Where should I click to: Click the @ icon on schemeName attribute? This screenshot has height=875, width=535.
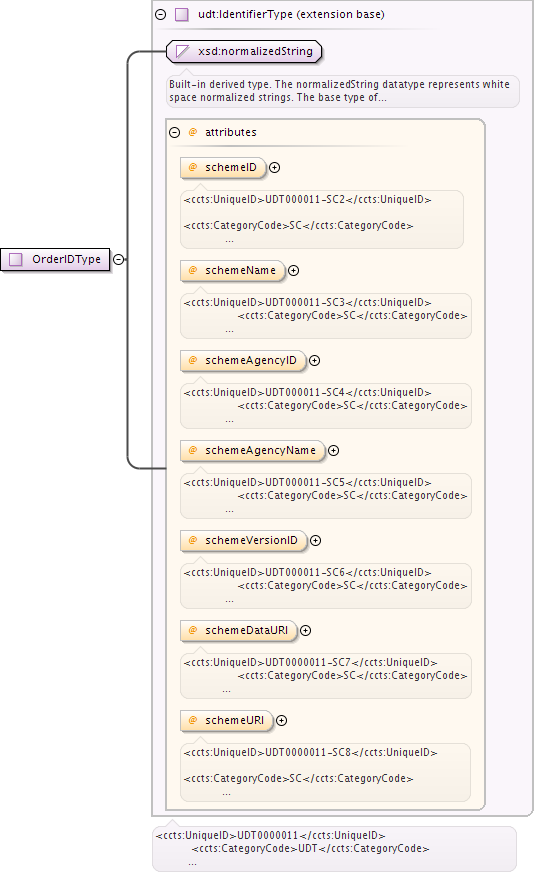pyautogui.click(x=193, y=271)
